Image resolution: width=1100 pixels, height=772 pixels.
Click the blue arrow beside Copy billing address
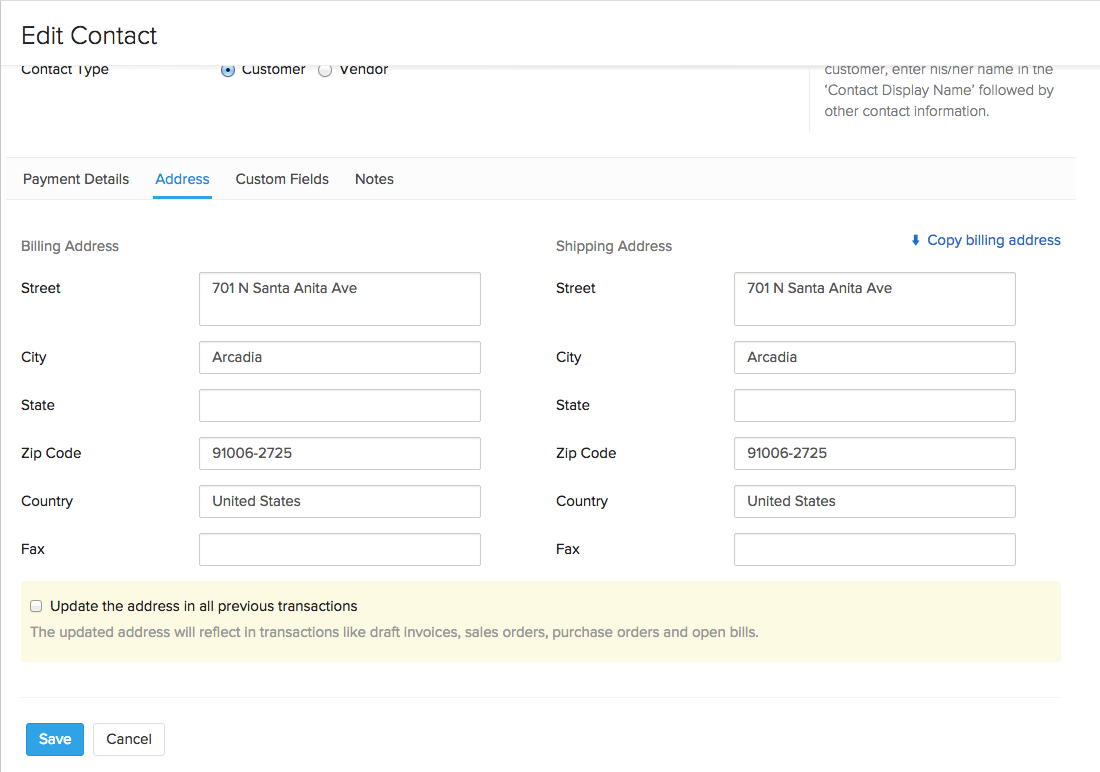pyautogui.click(x=915, y=240)
